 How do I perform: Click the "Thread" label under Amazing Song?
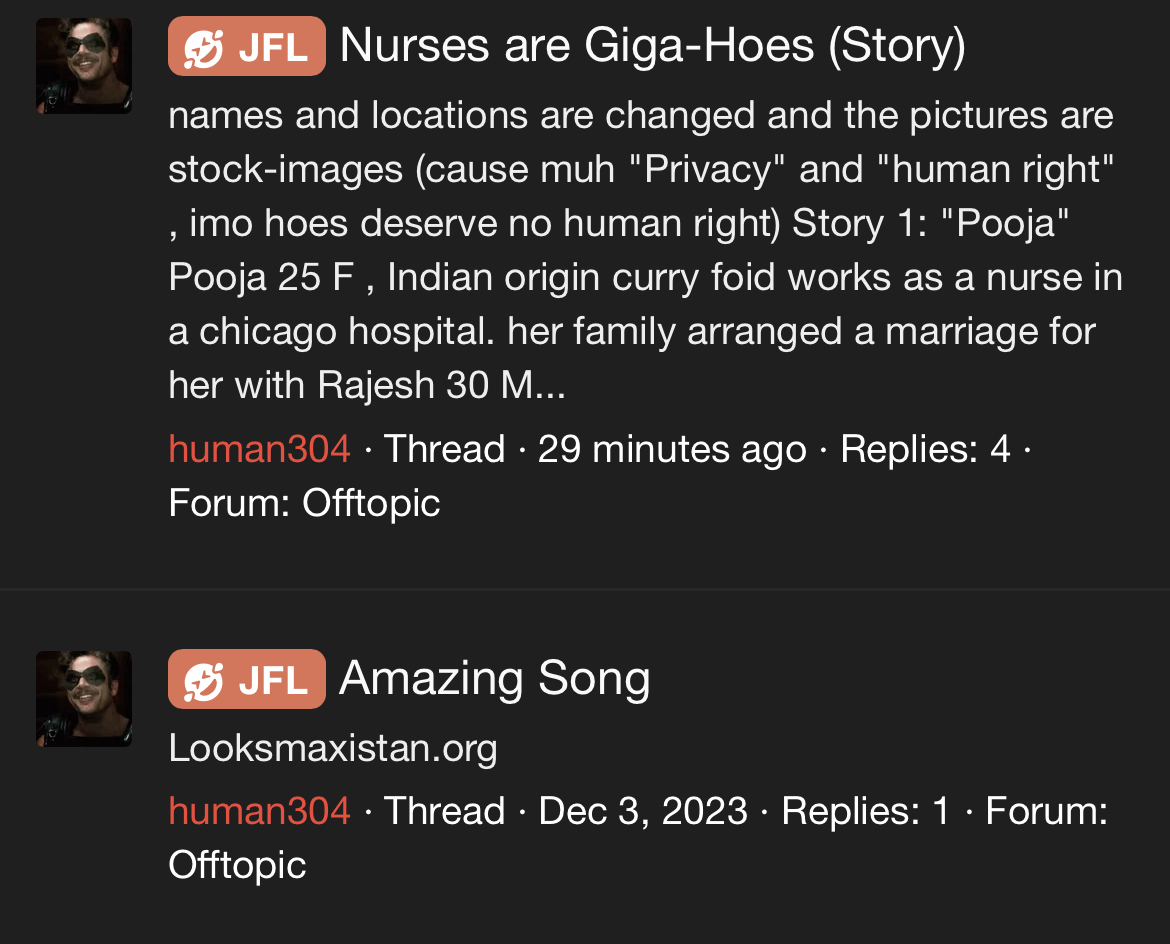(x=444, y=810)
